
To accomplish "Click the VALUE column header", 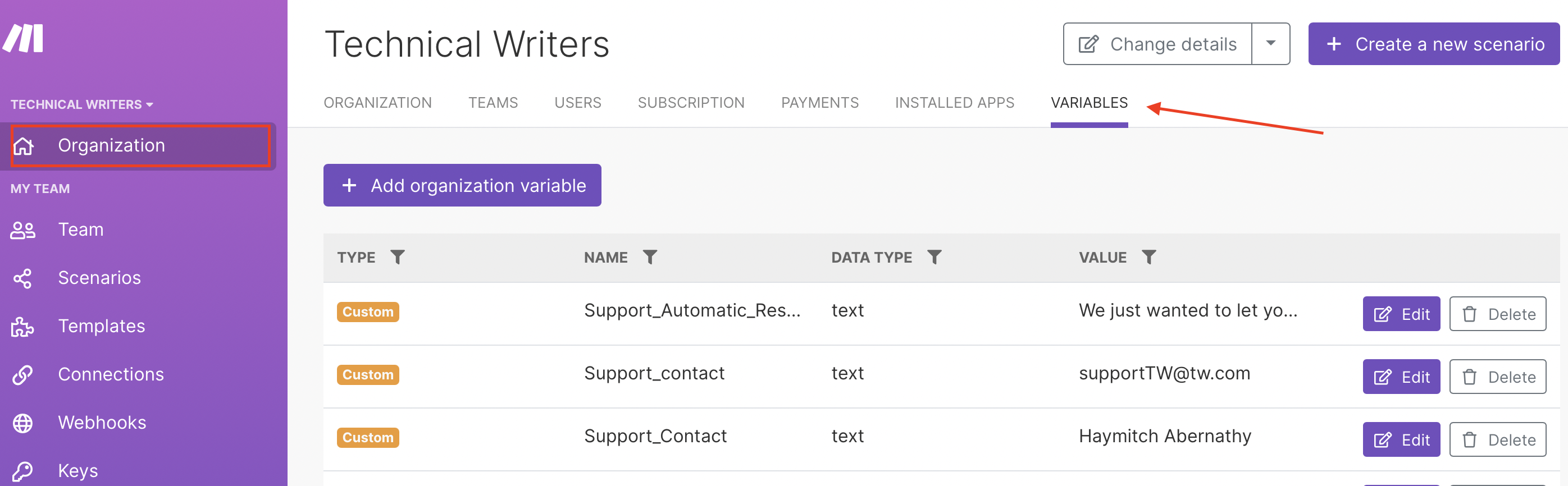I will click(x=1102, y=257).
